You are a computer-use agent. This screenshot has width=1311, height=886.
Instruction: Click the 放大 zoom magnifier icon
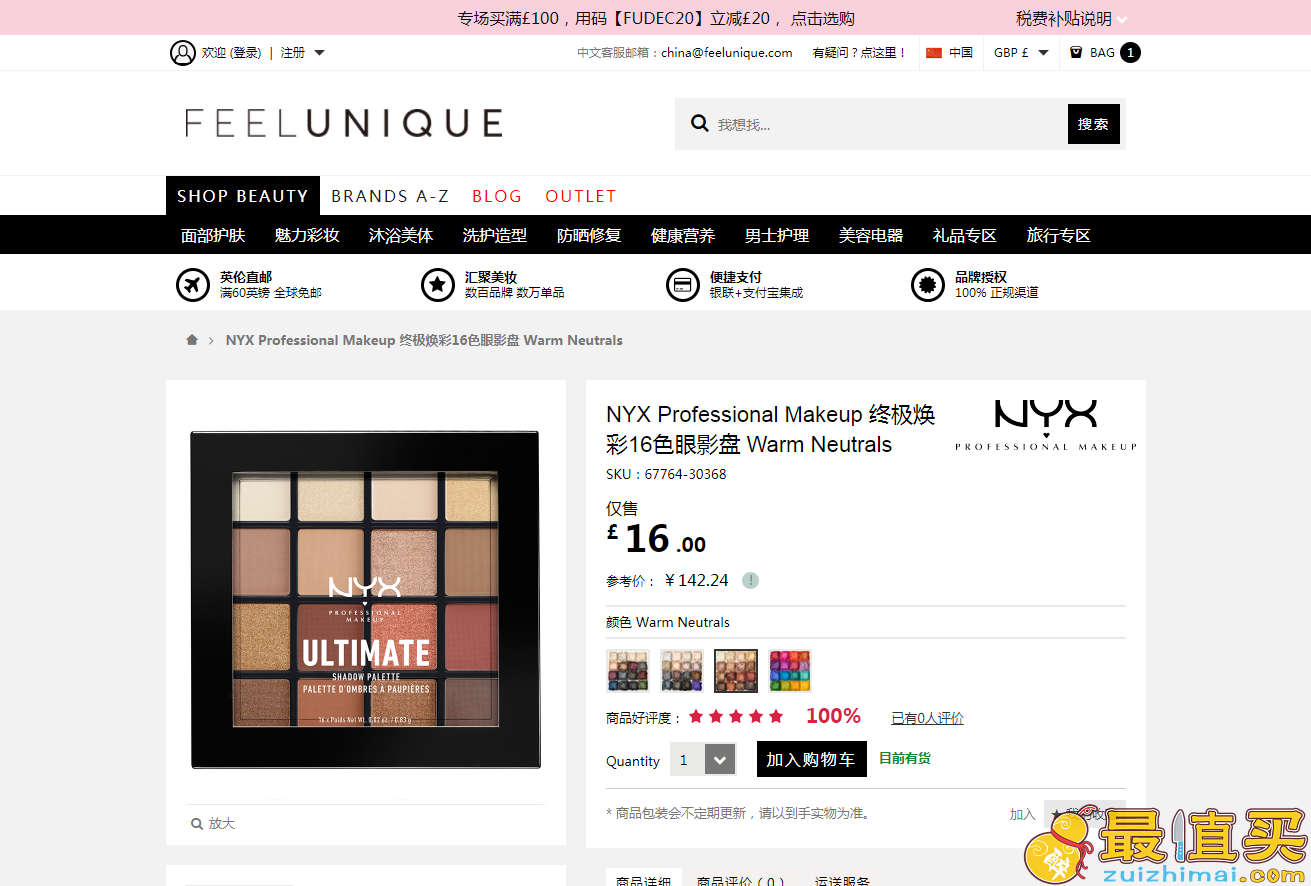197,824
